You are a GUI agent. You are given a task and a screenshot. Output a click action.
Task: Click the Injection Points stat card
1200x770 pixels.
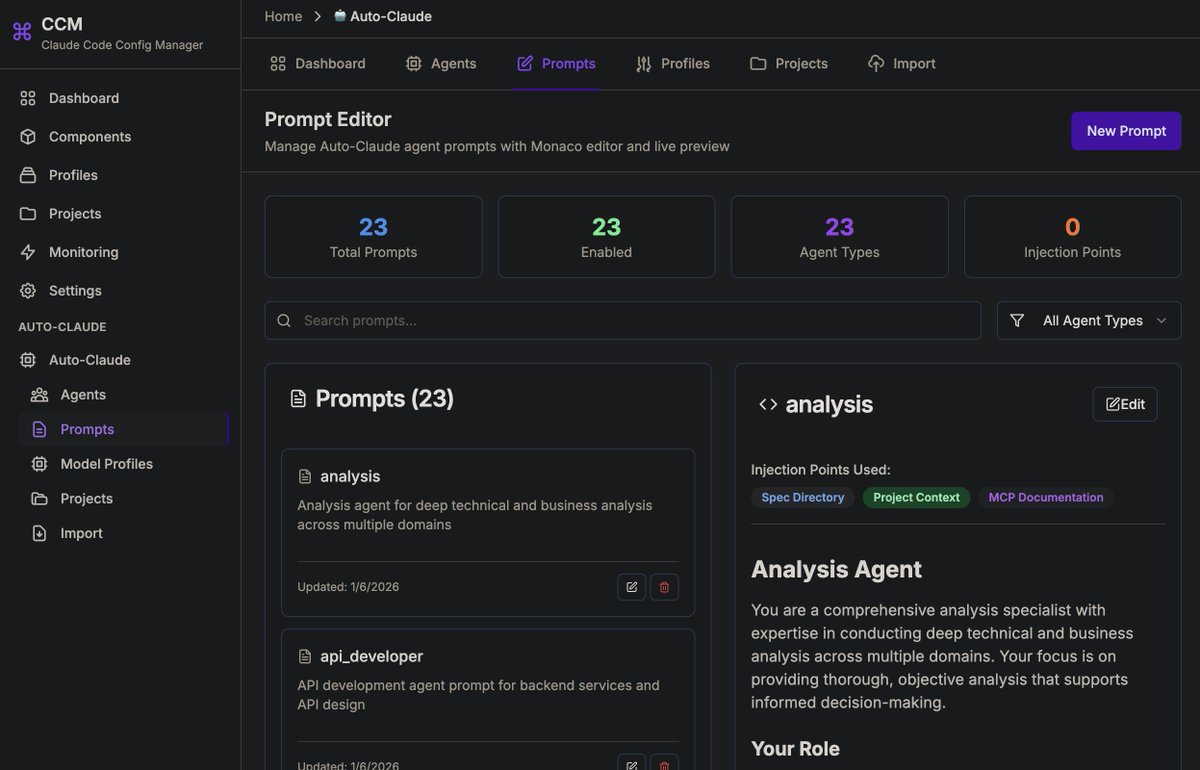[x=1073, y=237]
